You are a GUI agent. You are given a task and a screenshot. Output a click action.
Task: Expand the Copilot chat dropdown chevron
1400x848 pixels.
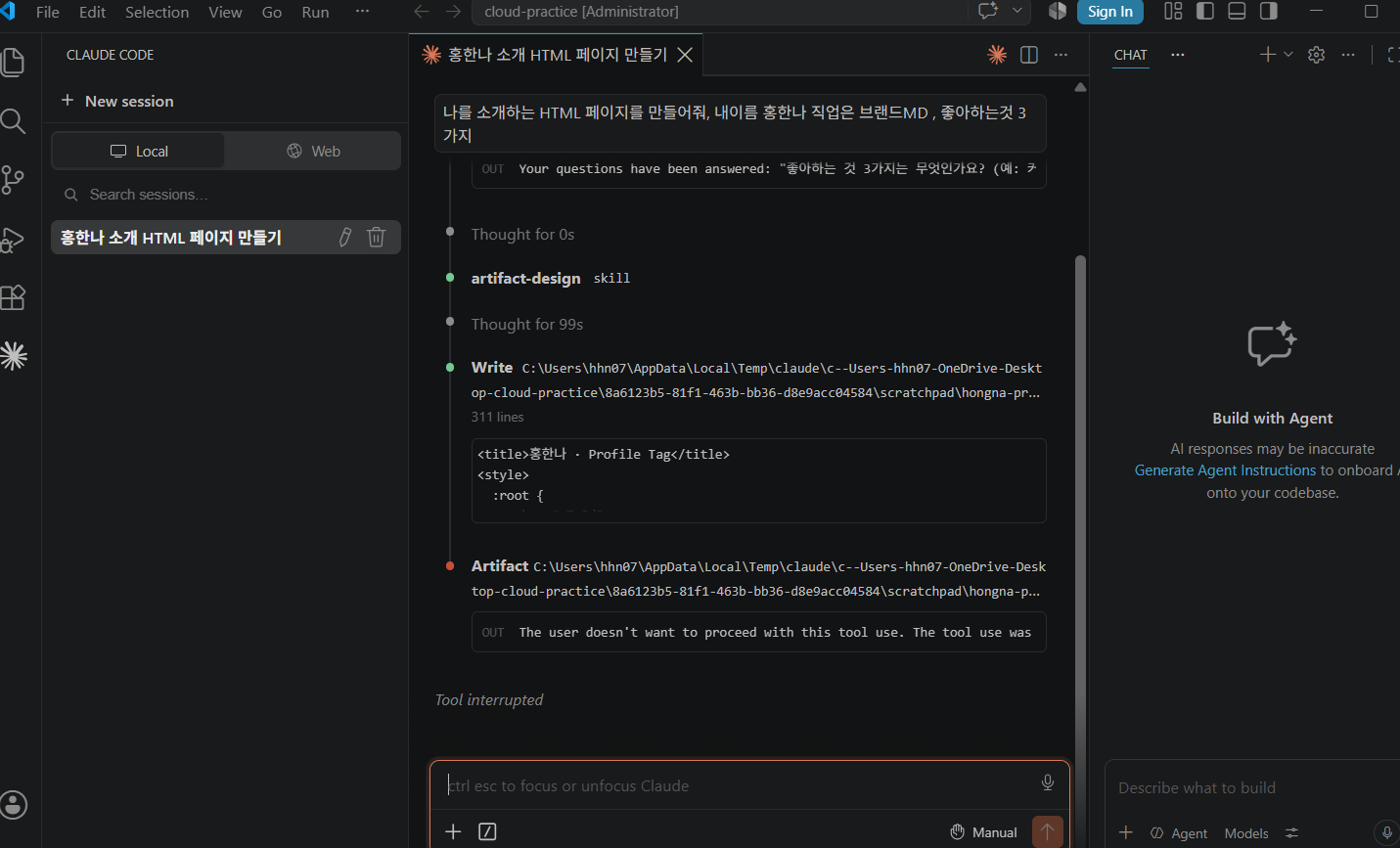pos(1017,12)
